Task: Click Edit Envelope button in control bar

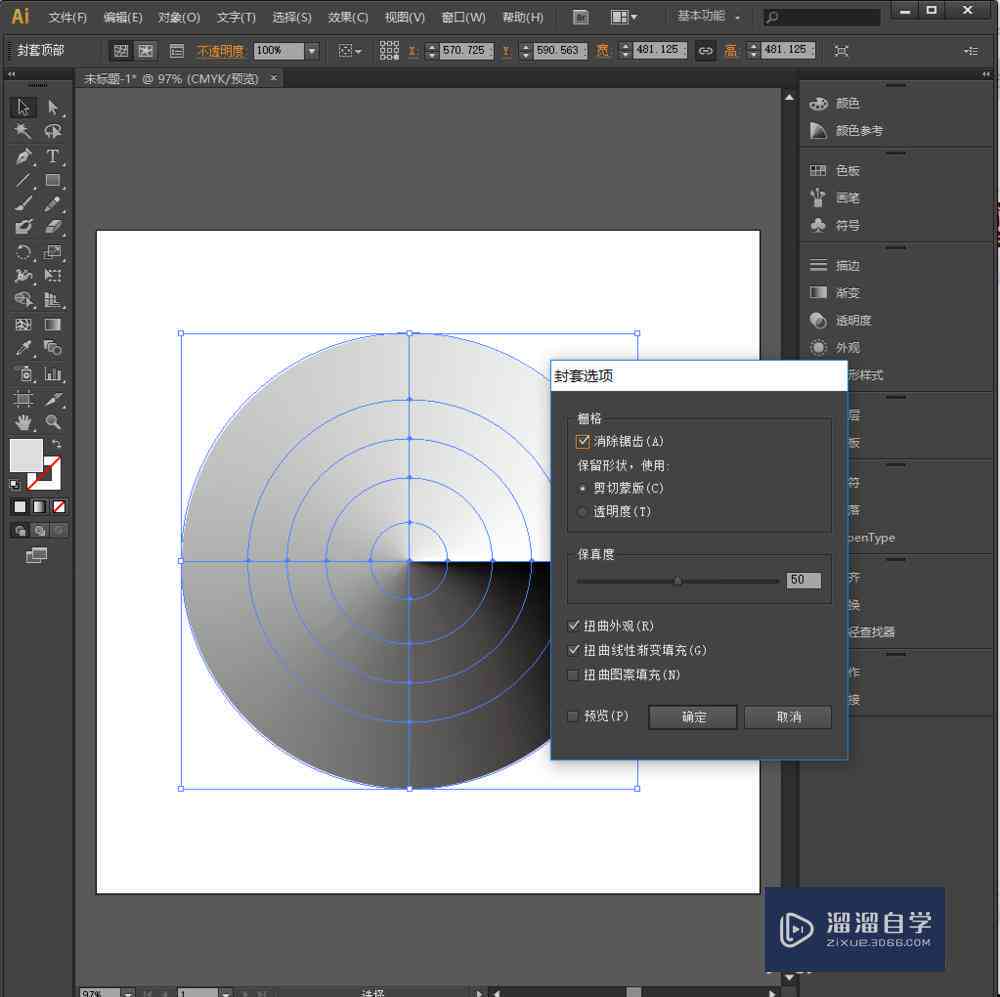Action: 121,50
